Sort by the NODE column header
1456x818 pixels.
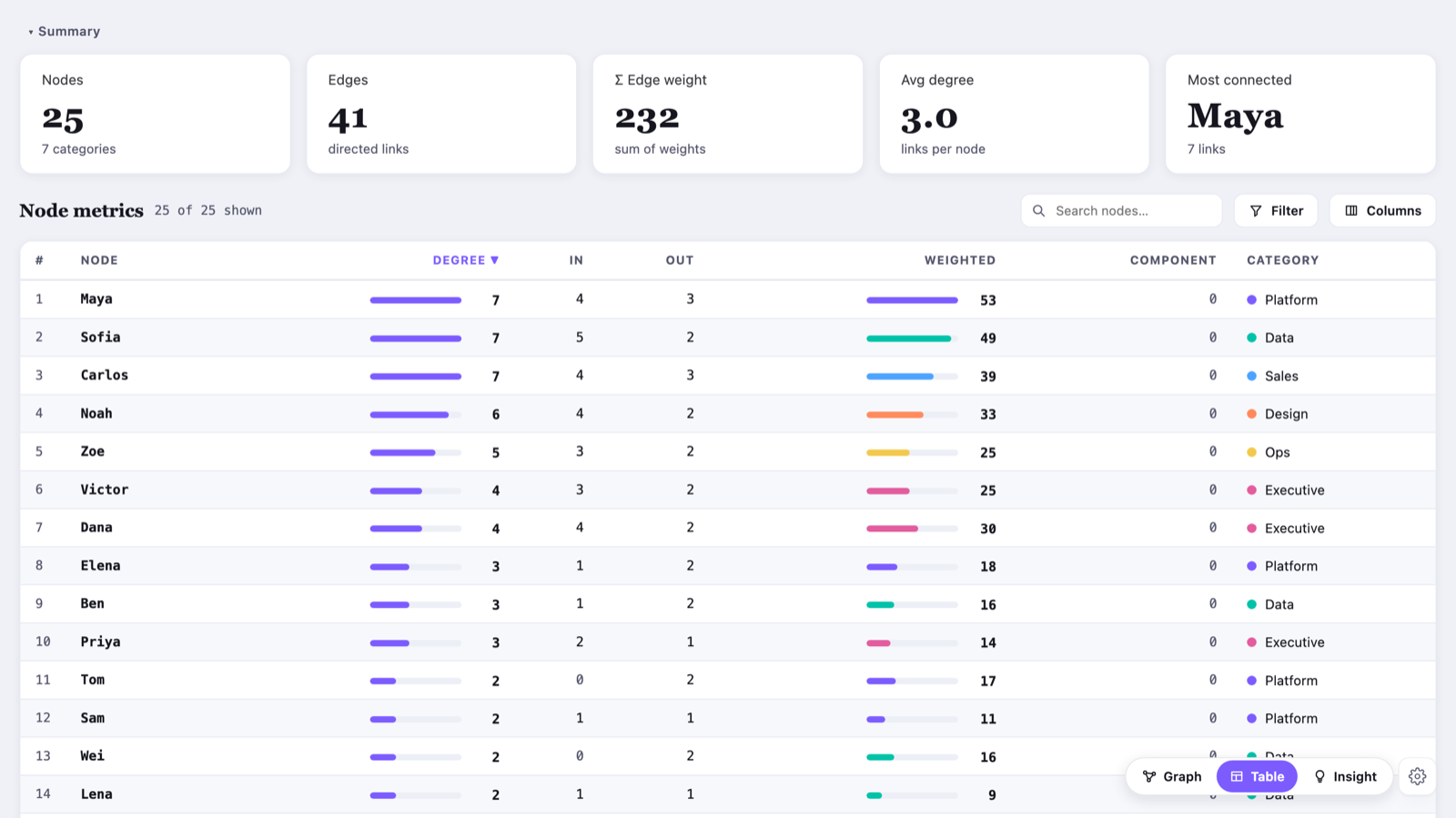99,260
